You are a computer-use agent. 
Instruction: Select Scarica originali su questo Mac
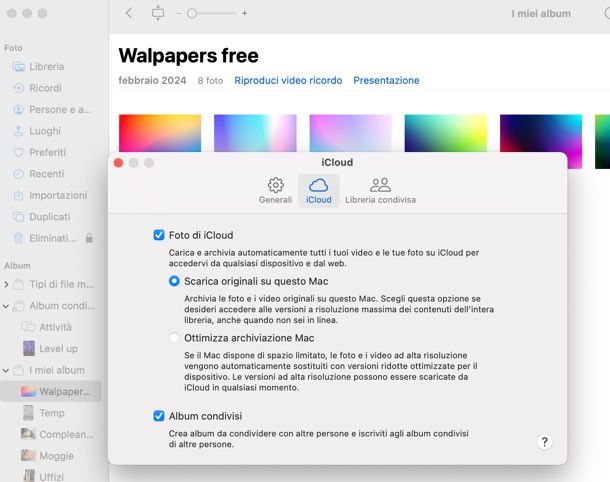(174, 281)
